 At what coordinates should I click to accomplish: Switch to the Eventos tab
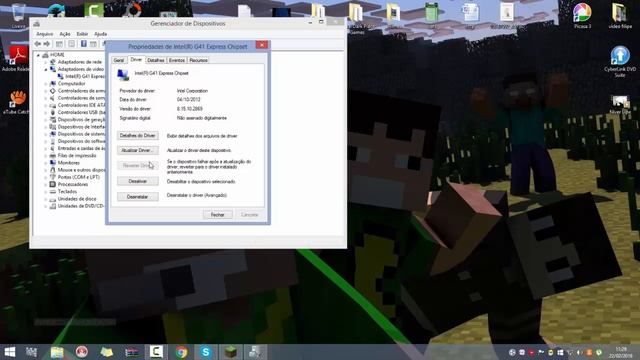tap(177, 60)
